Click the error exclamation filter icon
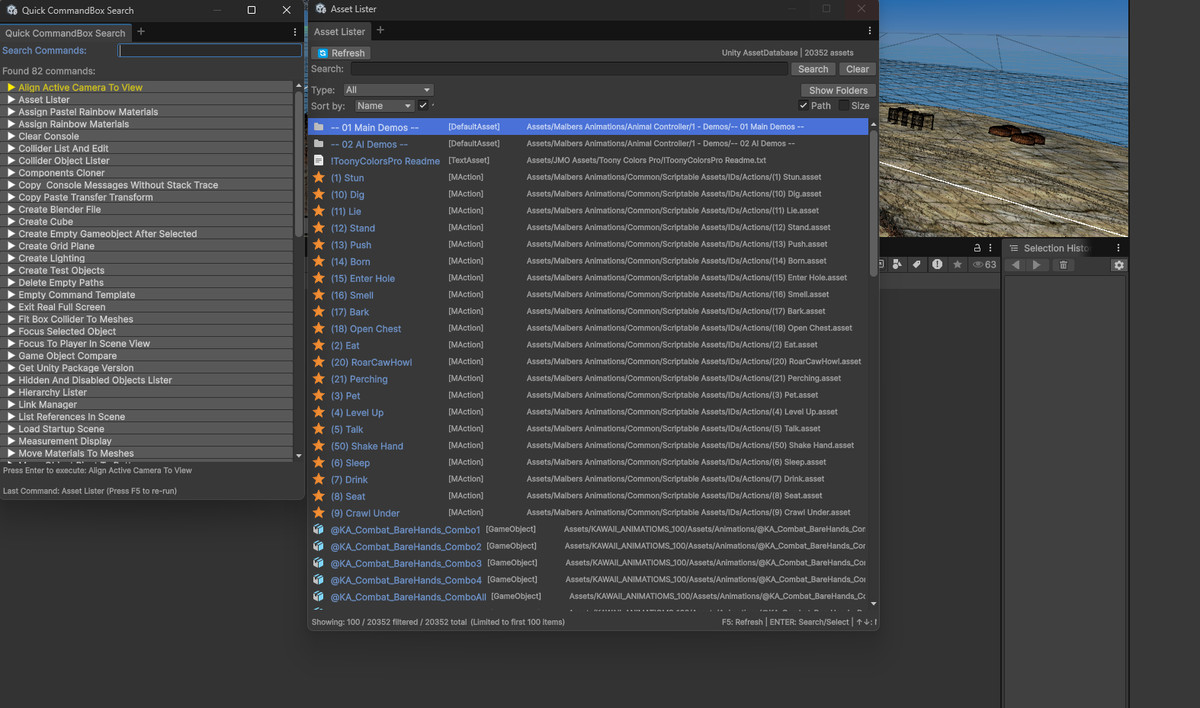The height and width of the screenshot is (708, 1200). [937, 265]
